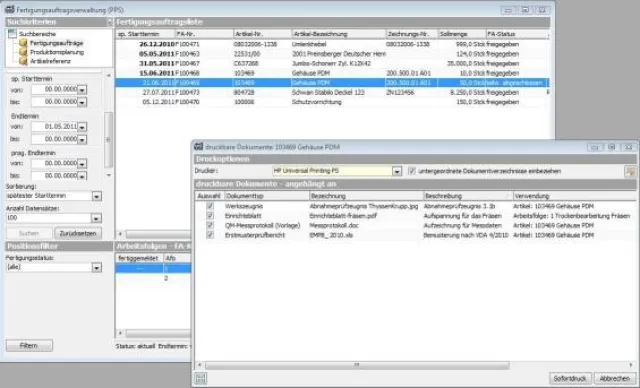
Task: Sort list by Artikel-Nr. column header
Action: [262, 34]
